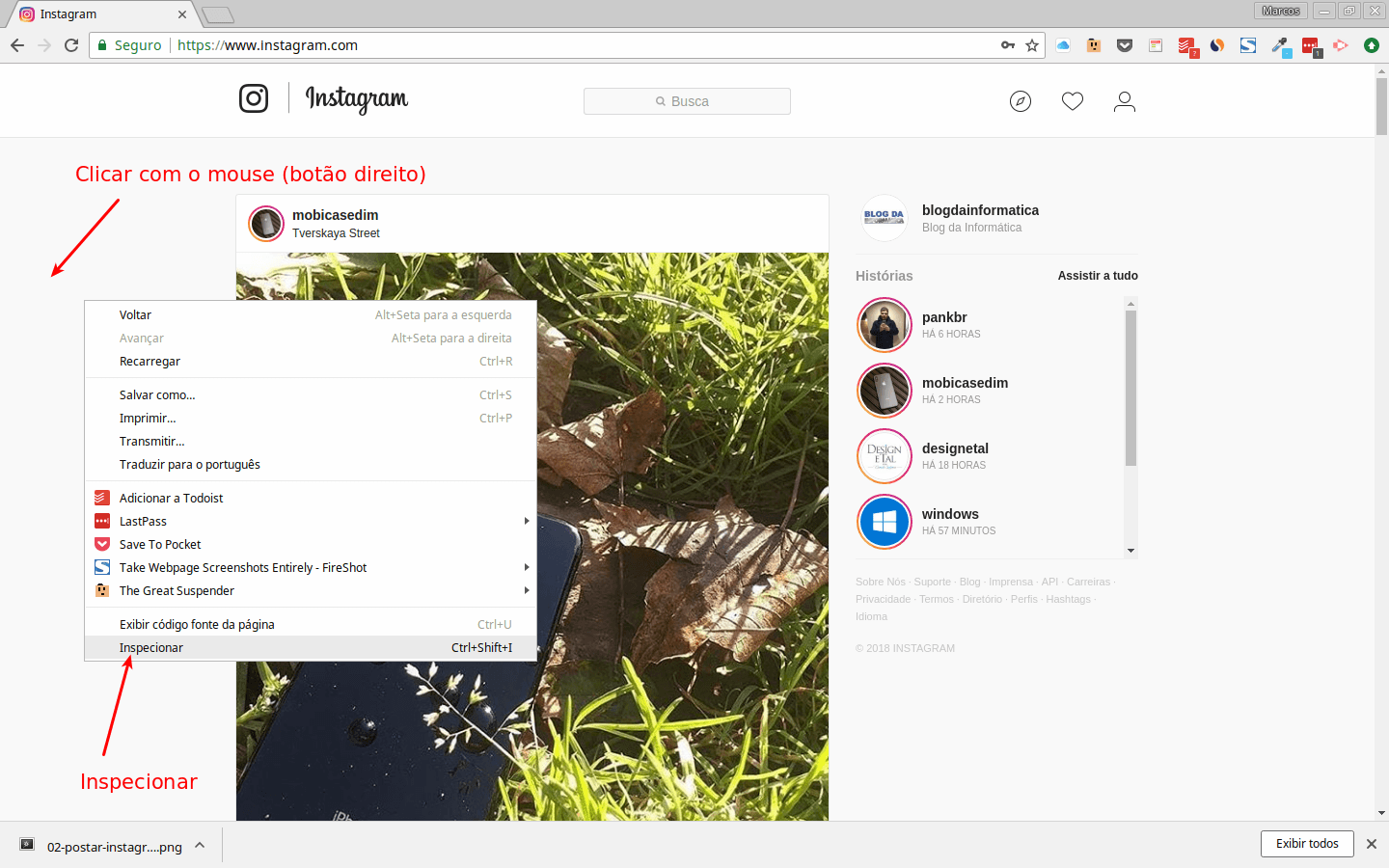1389x868 pixels.
Task: Choose Imprimir... menu entry
Action: click(x=311, y=419)
